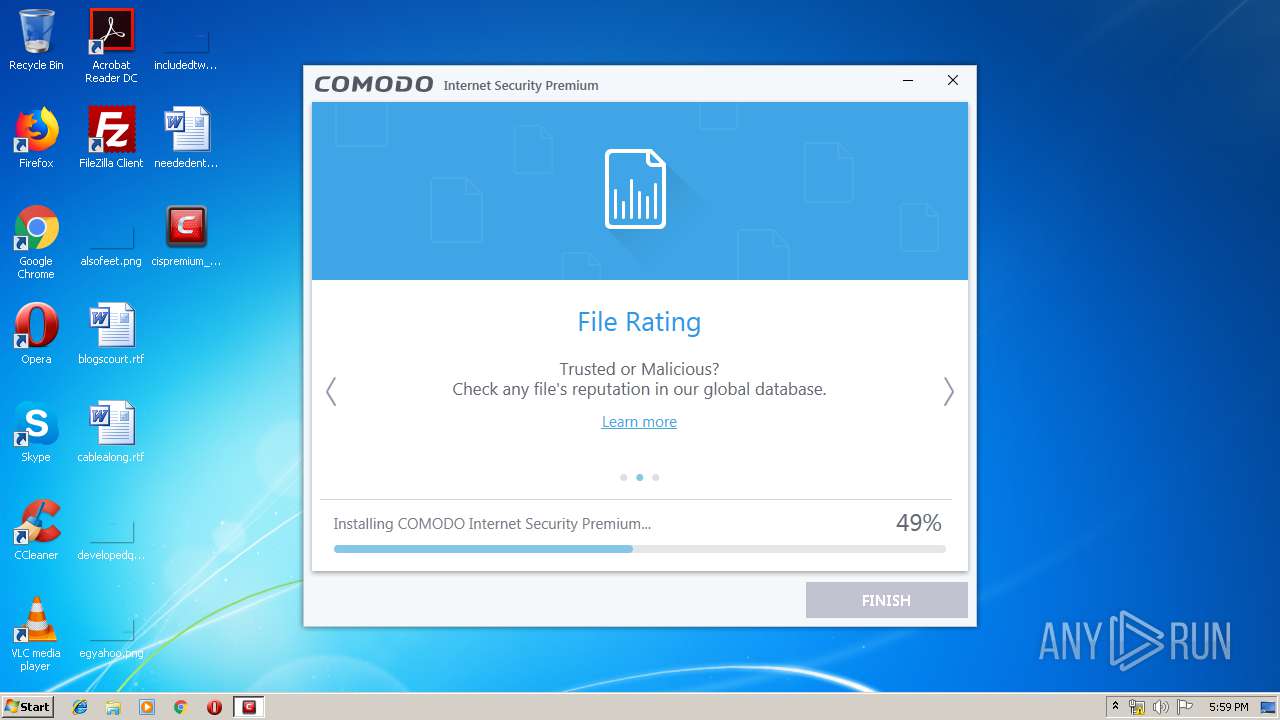Open Action Center flag tray icon

[x=1185, y=707]
